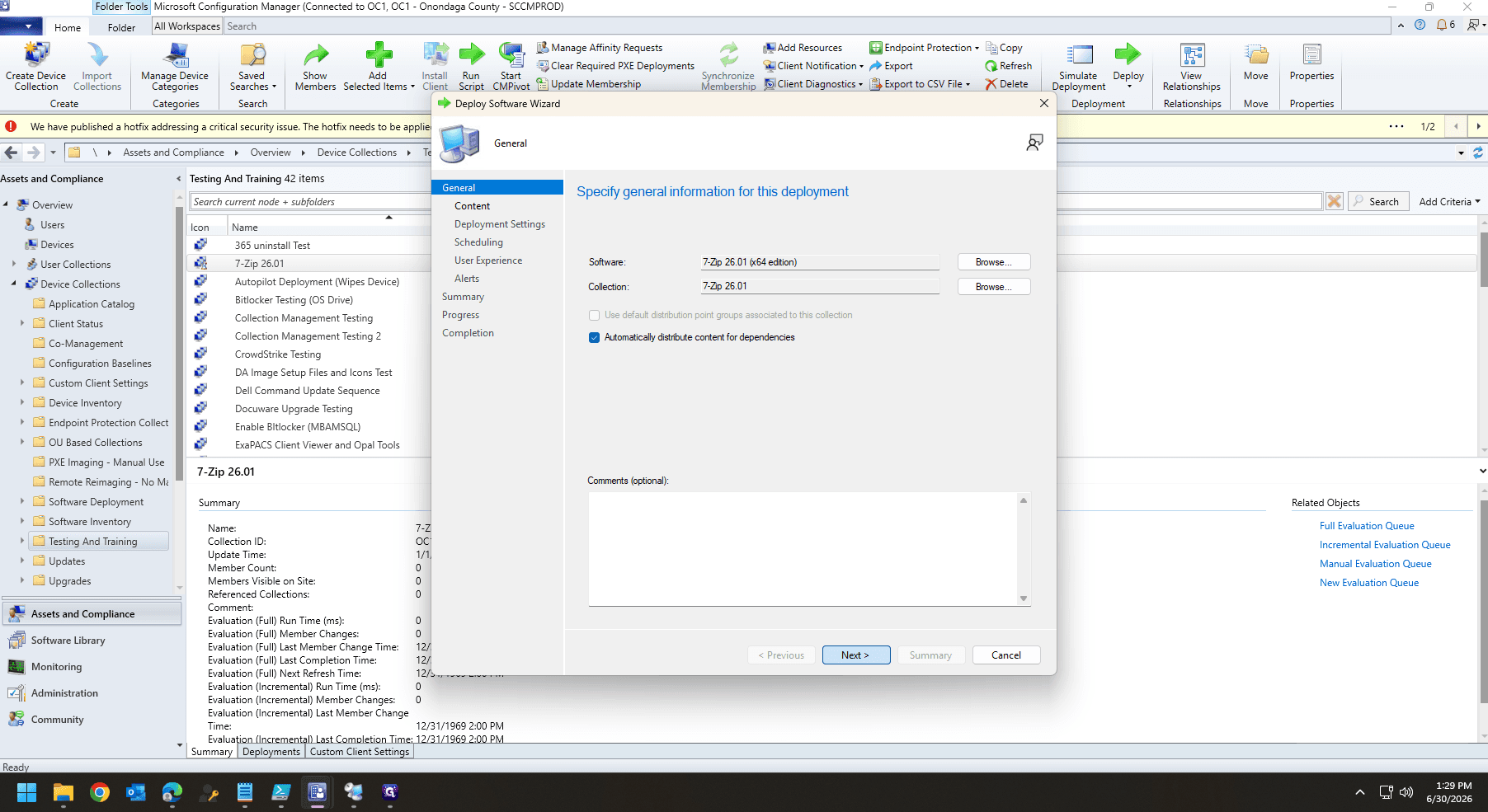Select the Scheduling wizard step
Image resolution: width=1488 pixels, height=812 pixels.
pyautogui.click(x=478, y=242)
